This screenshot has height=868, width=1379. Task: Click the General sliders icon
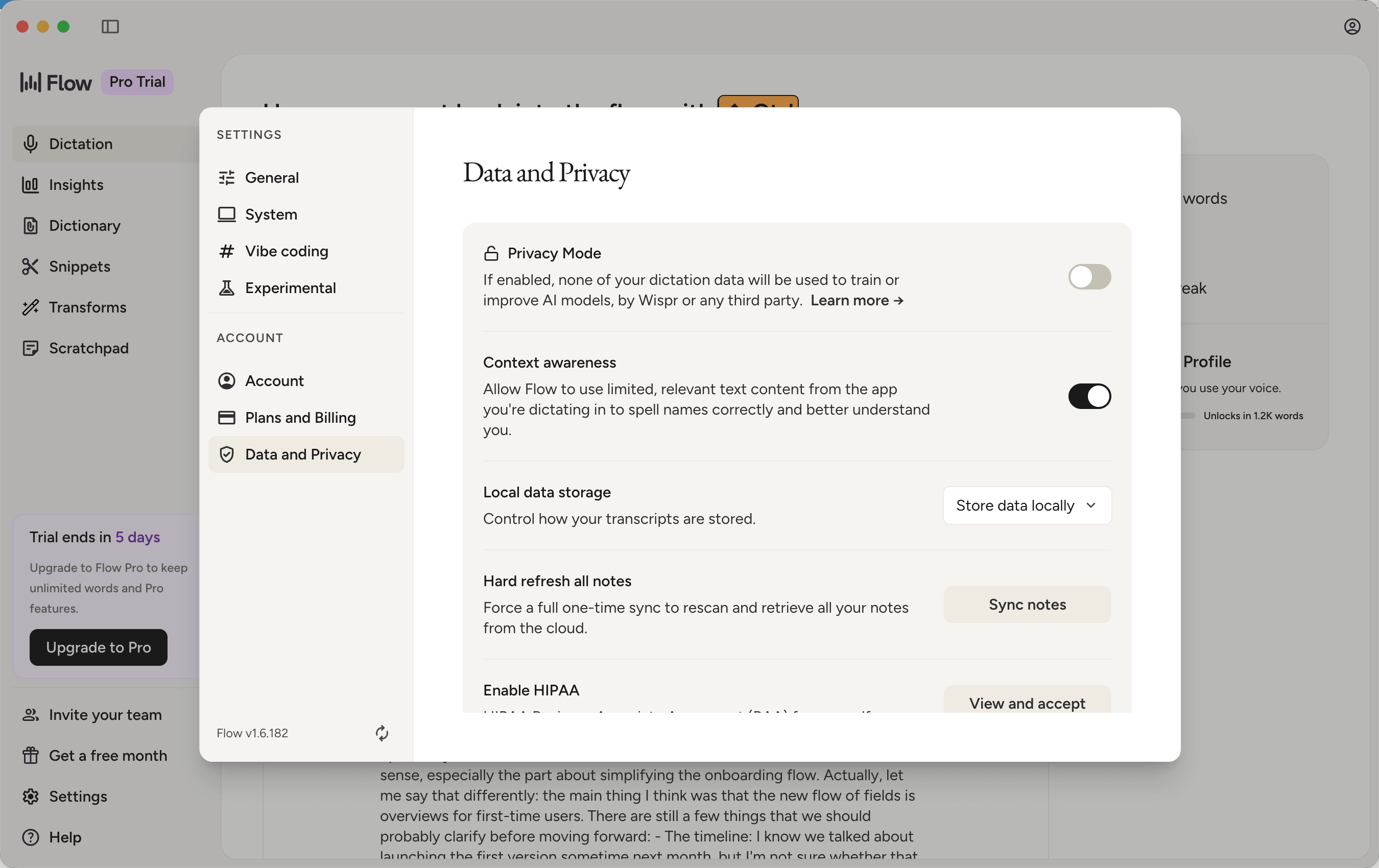point(227,178)
